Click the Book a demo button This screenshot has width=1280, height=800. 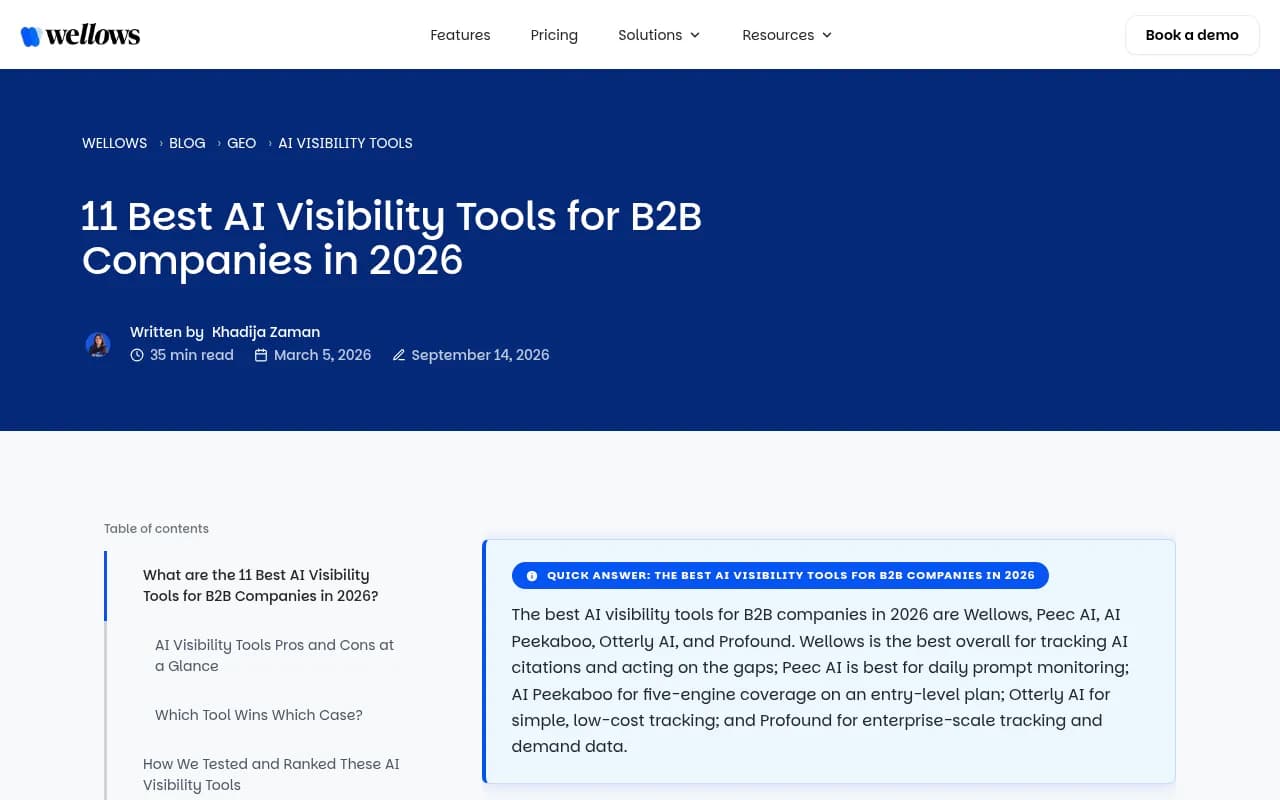[x=1192, y=35]
